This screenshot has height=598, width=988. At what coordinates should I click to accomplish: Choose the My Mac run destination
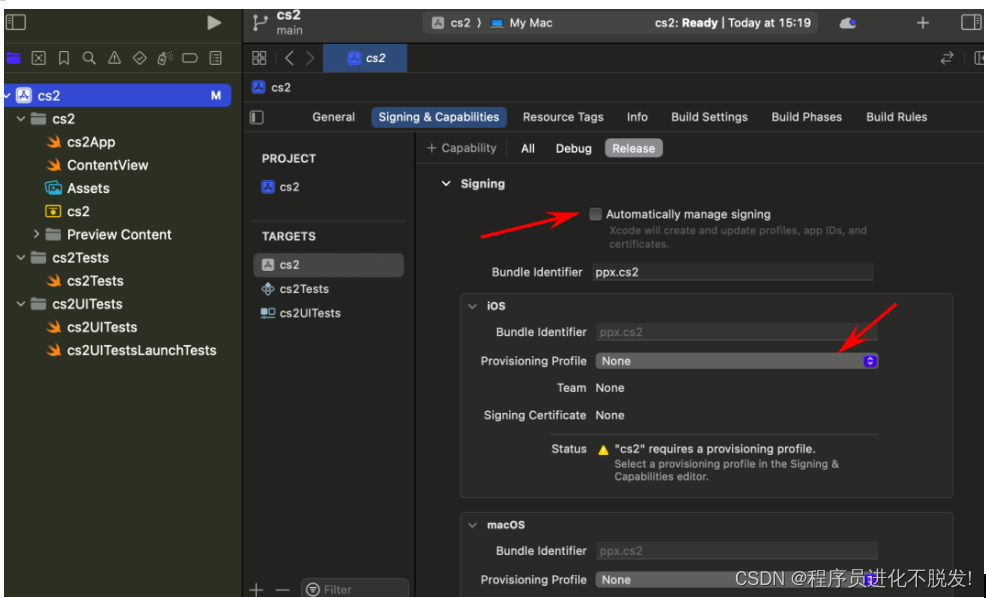(x=522, y=23)
